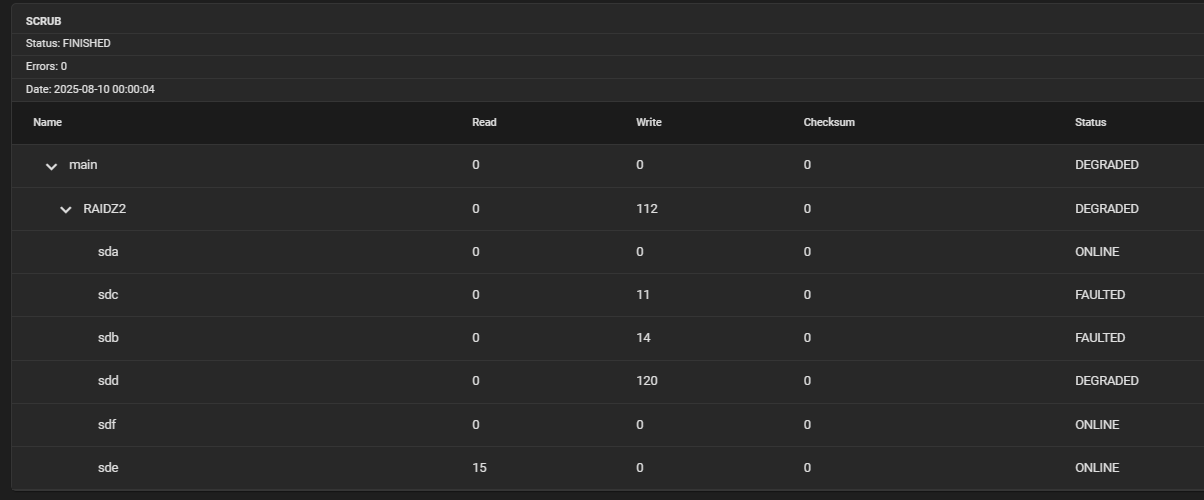Collapse the RAIDZ2 vdev chevron
This screenshot has height=500, width=1204.
[x=66, y=209]
